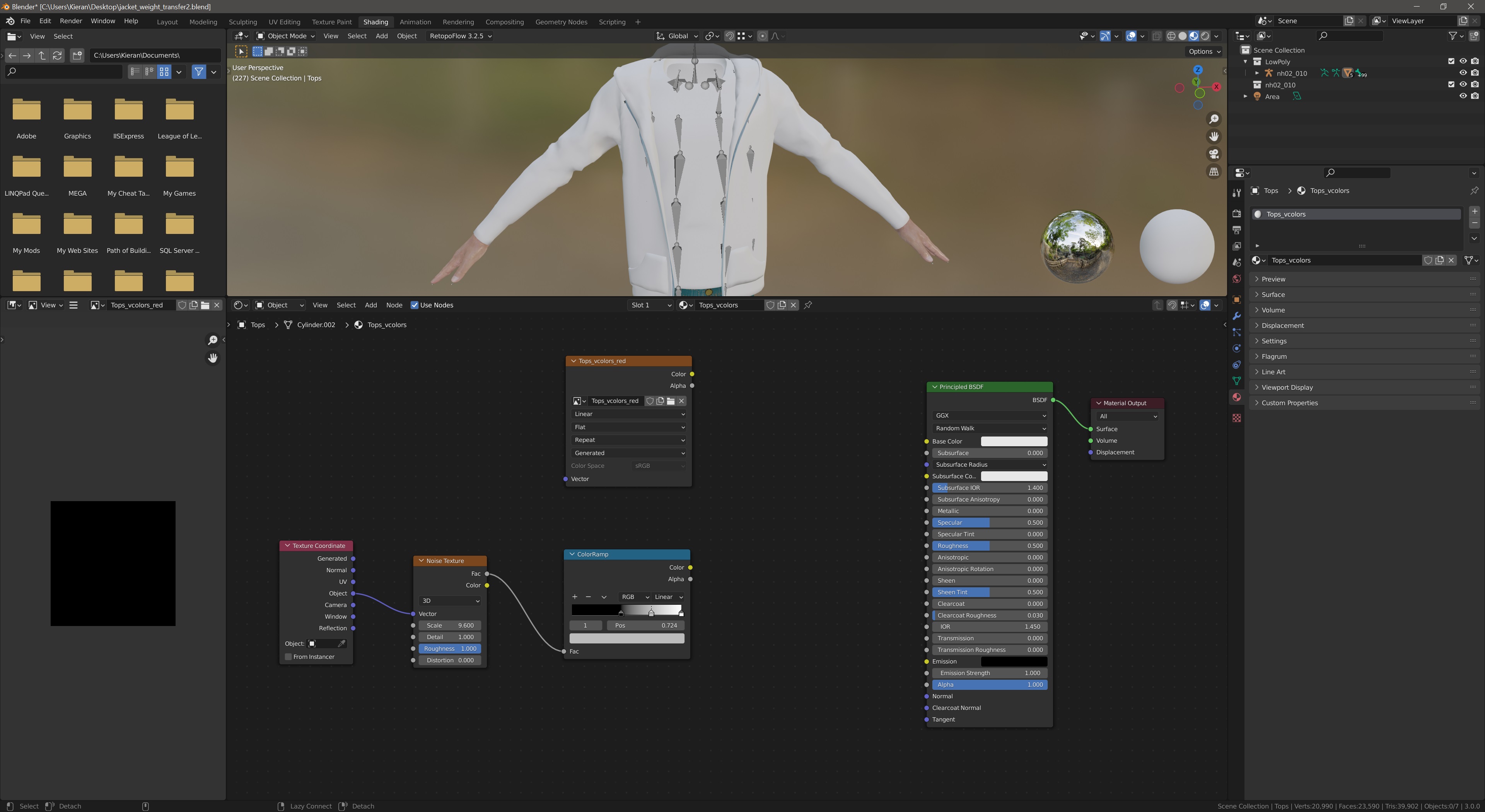Click Base Color swatch in Principled BSDF

point(1014,442)
